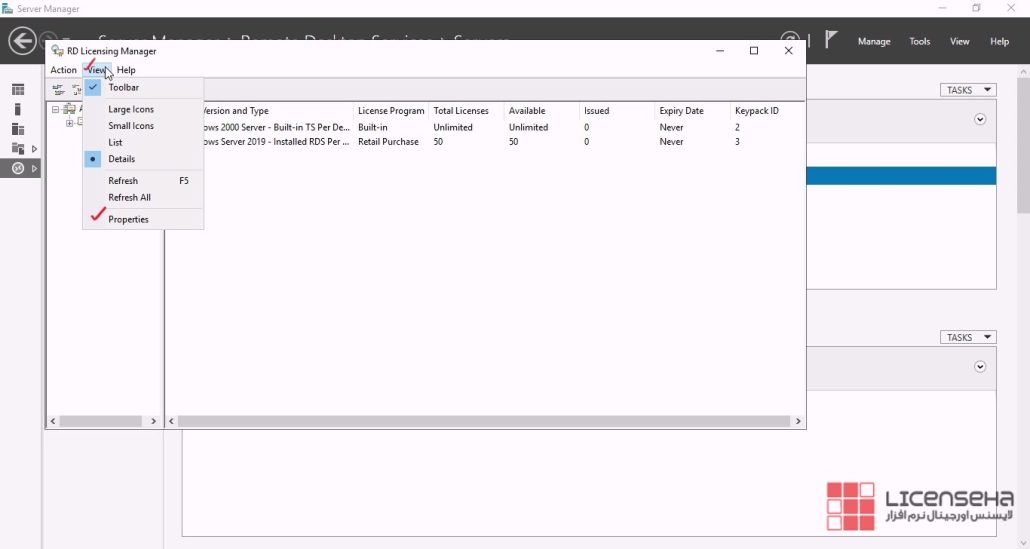This screenshot has width=1030, height=549.
Task: Select the All Servers sidebar icon
Action: click(17, 129)
